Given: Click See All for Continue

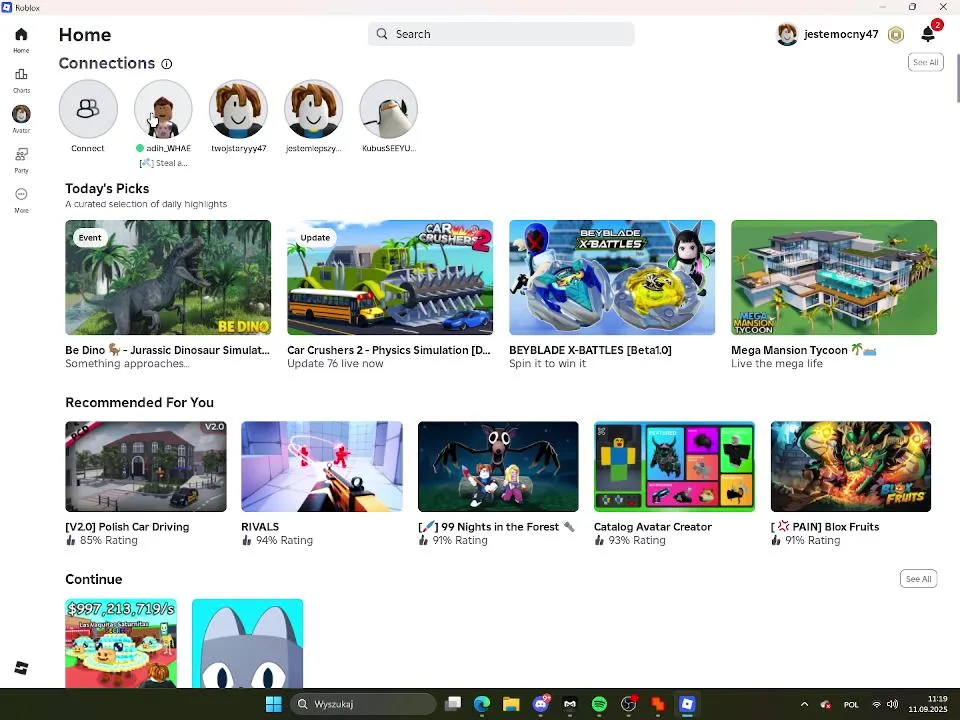Looking at the screenshot, I should (x=918, y=579).
